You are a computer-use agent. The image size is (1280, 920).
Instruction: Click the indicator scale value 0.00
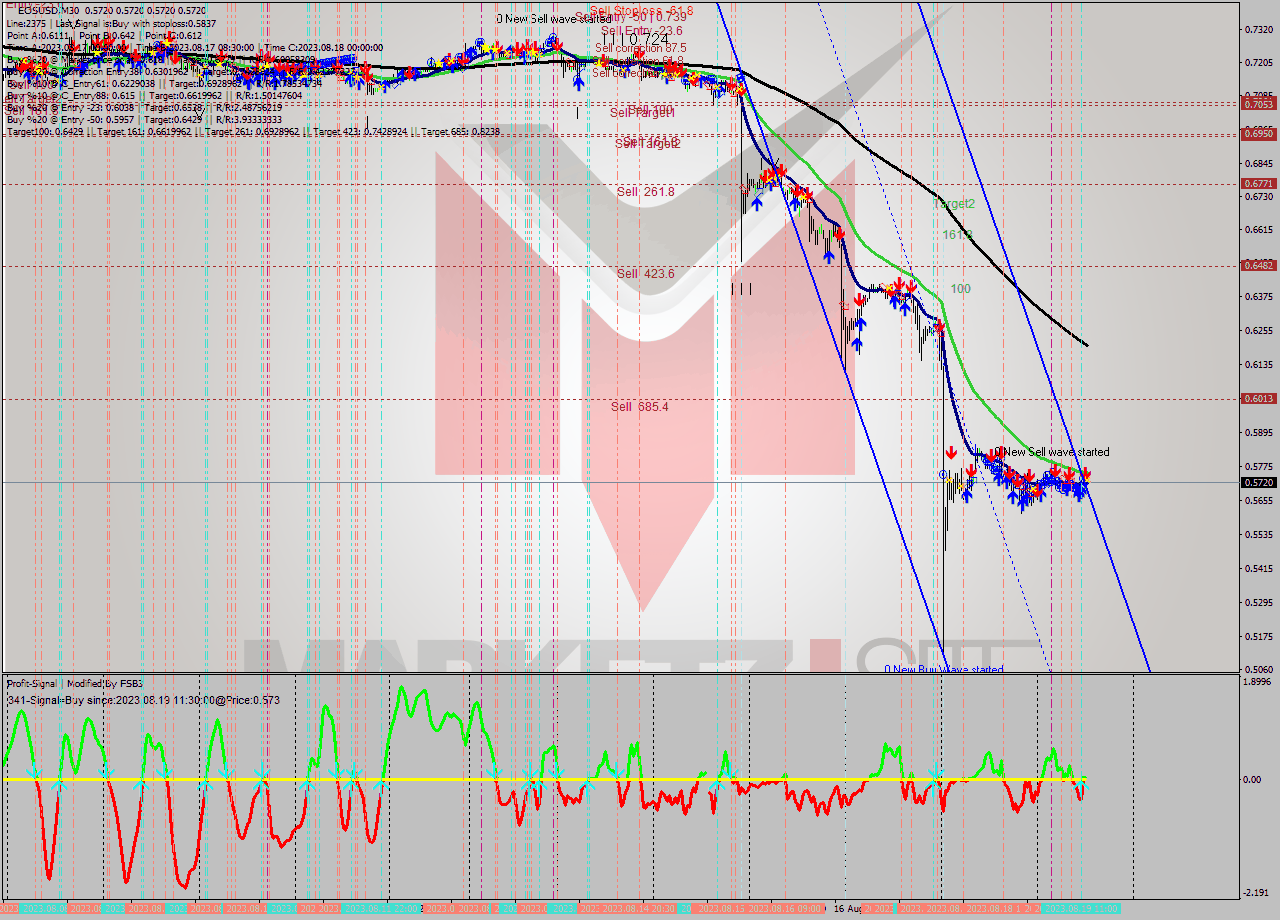point(1252,779)
